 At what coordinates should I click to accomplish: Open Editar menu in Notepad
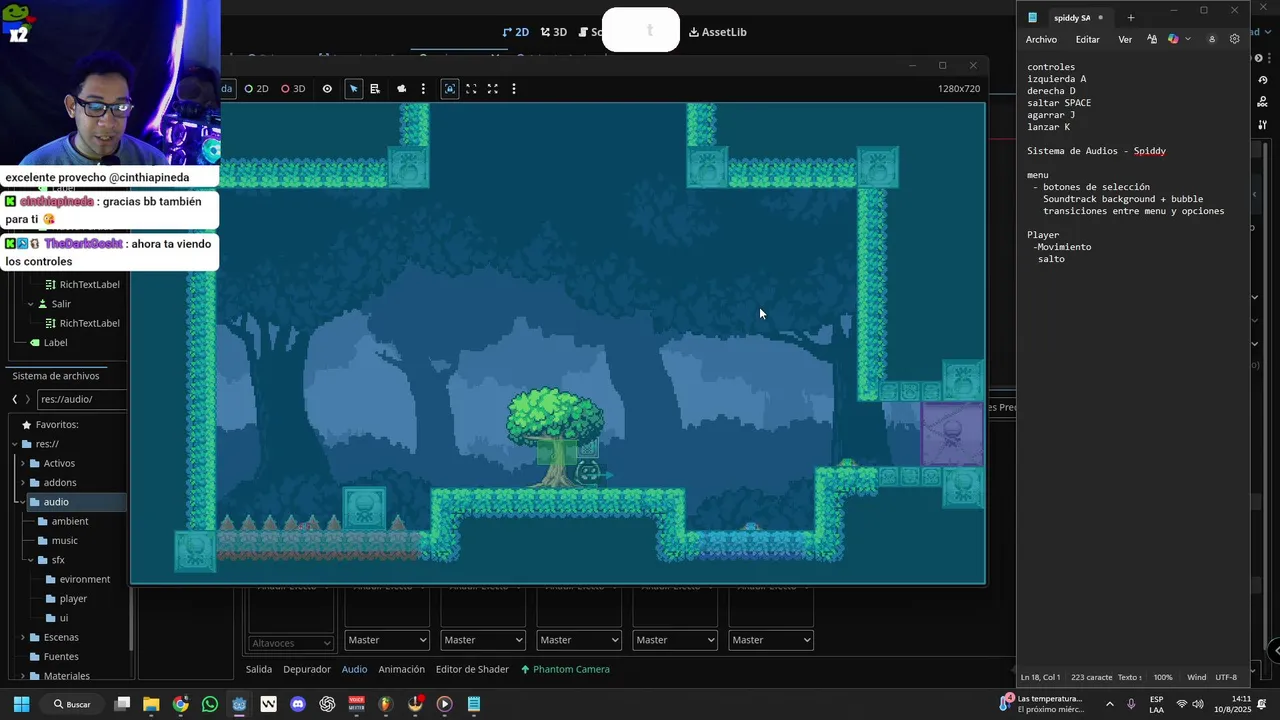pyautogui.click(x=1087, y=40)
